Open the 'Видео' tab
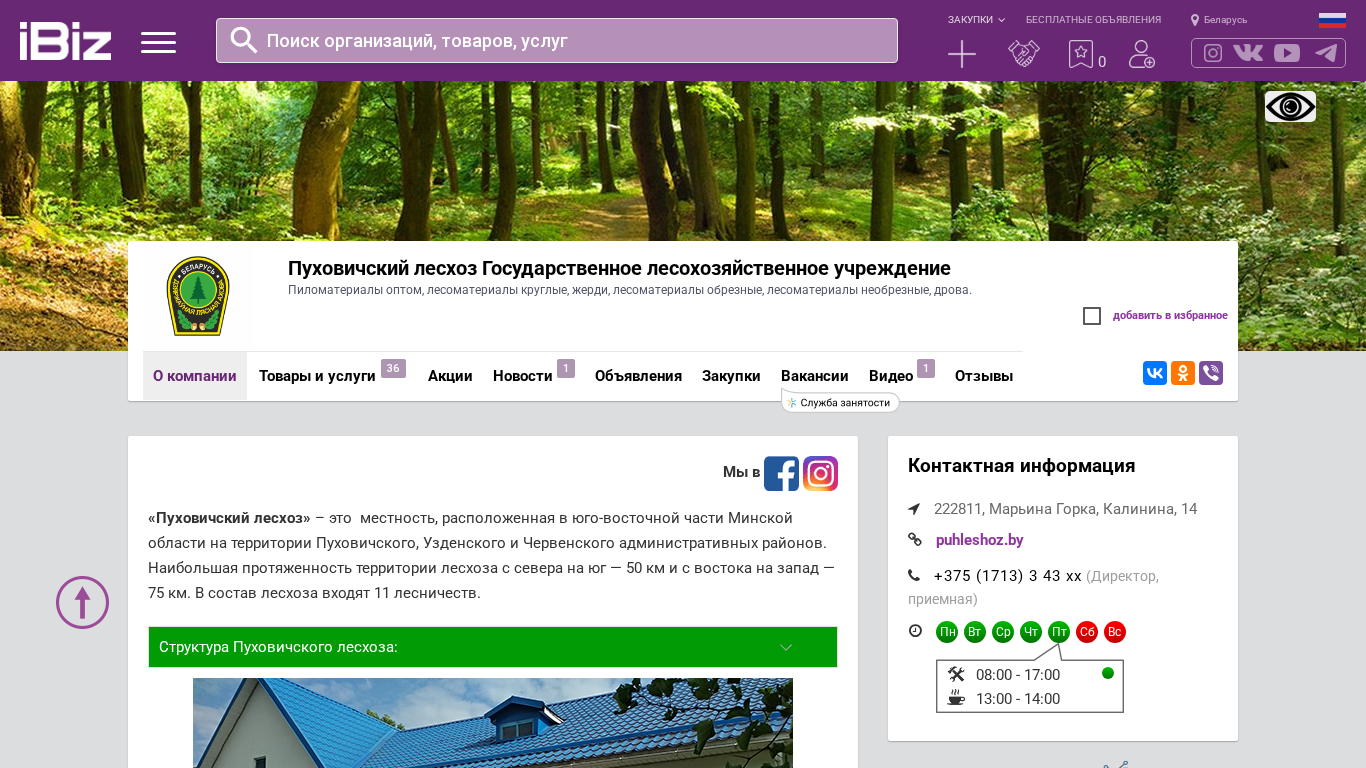This screenshot has height=768, width=1366. [891, 376]
